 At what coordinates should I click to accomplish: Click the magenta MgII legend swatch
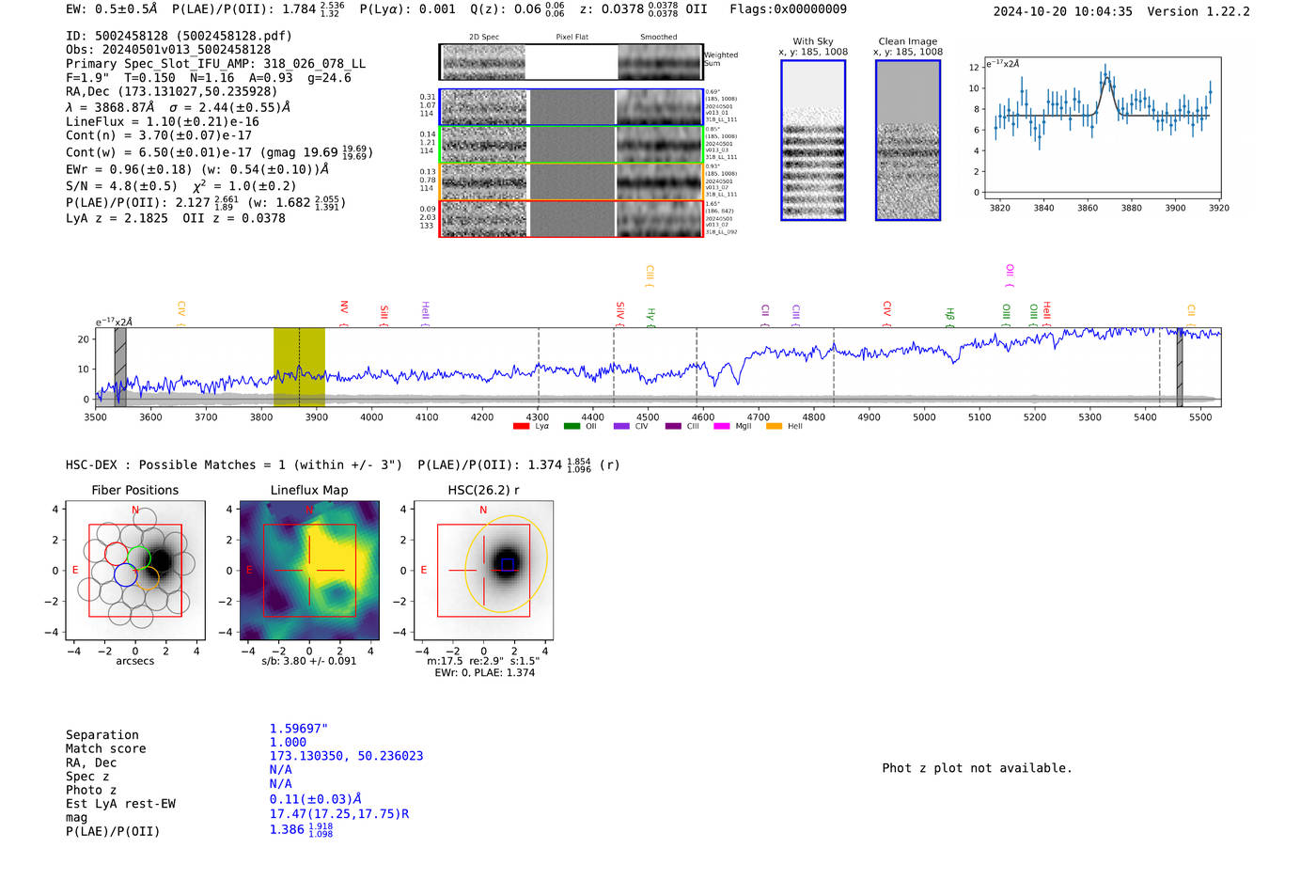point(722,426)
